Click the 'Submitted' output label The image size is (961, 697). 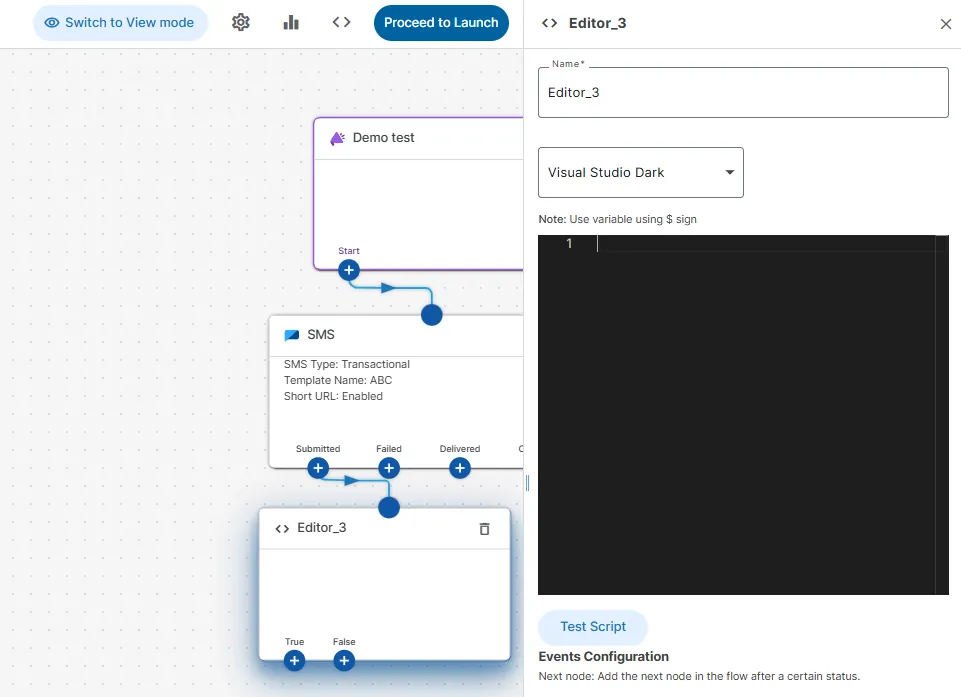tap(317, 449)
